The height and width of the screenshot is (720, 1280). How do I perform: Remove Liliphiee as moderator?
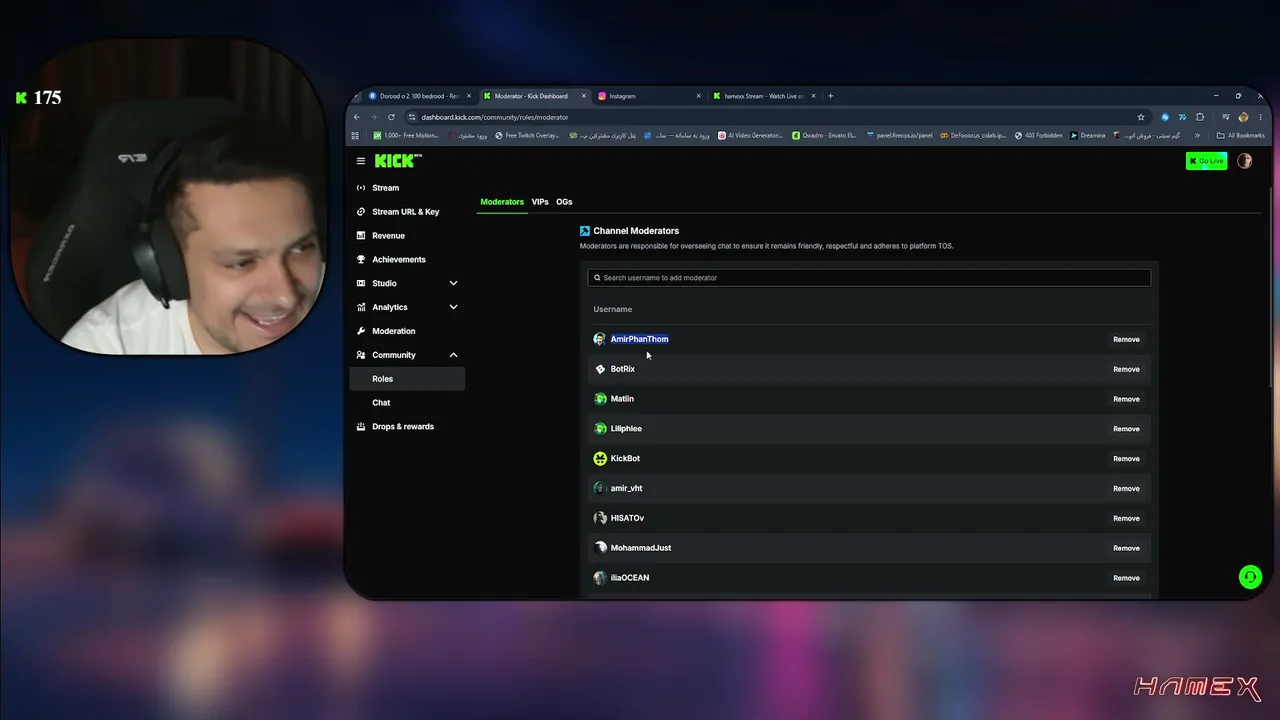[x=1126, y=429]
